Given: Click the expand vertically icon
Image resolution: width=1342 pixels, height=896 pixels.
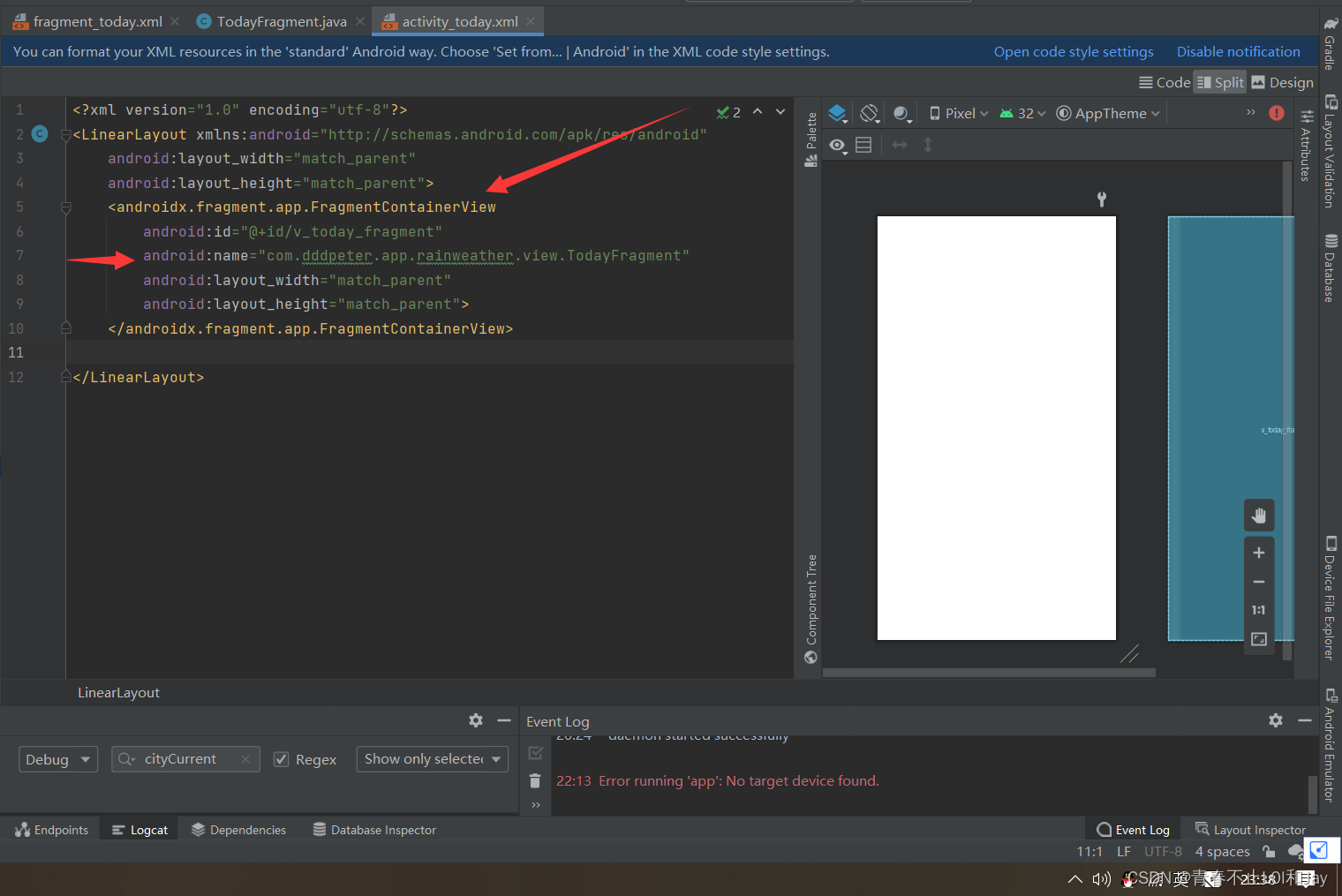Looking at the screenshot, I should [928, 145].
